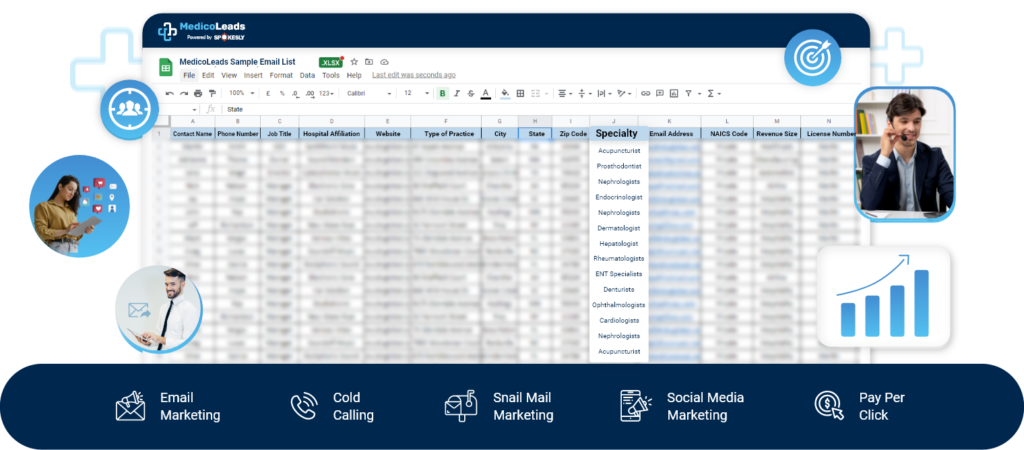The width and height of the screenshot is (1024, 450).
Task: Toggle strikethrough formatting
Action: pos(471,93)
